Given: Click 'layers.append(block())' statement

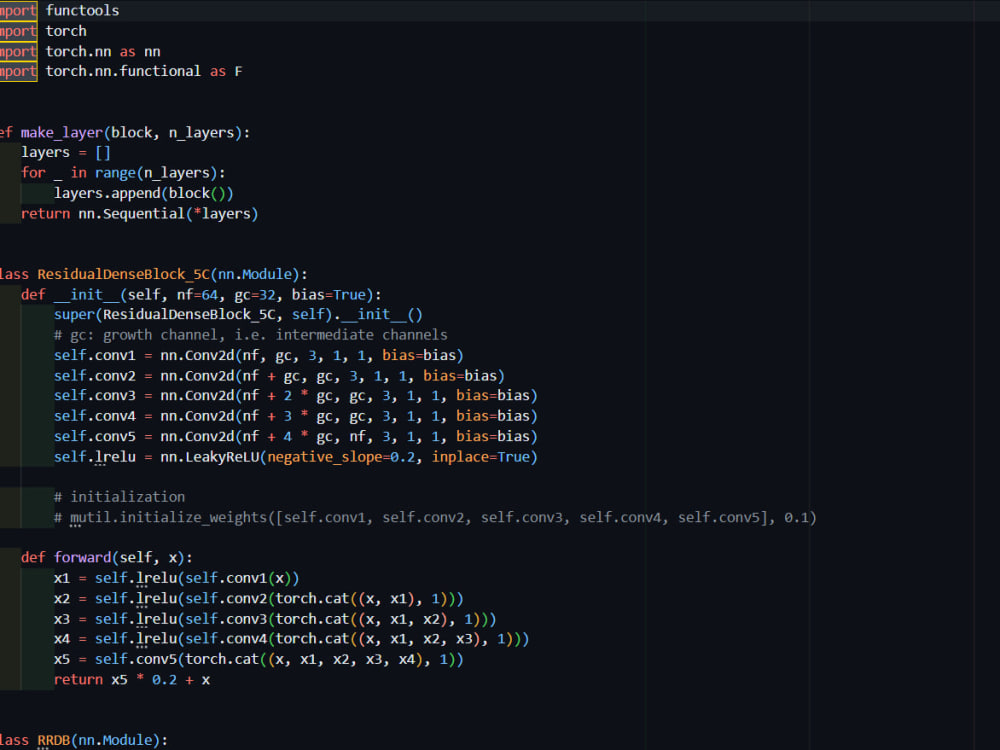Looking at the screenshot, I should pyautogui.click(x=143, y=193).
